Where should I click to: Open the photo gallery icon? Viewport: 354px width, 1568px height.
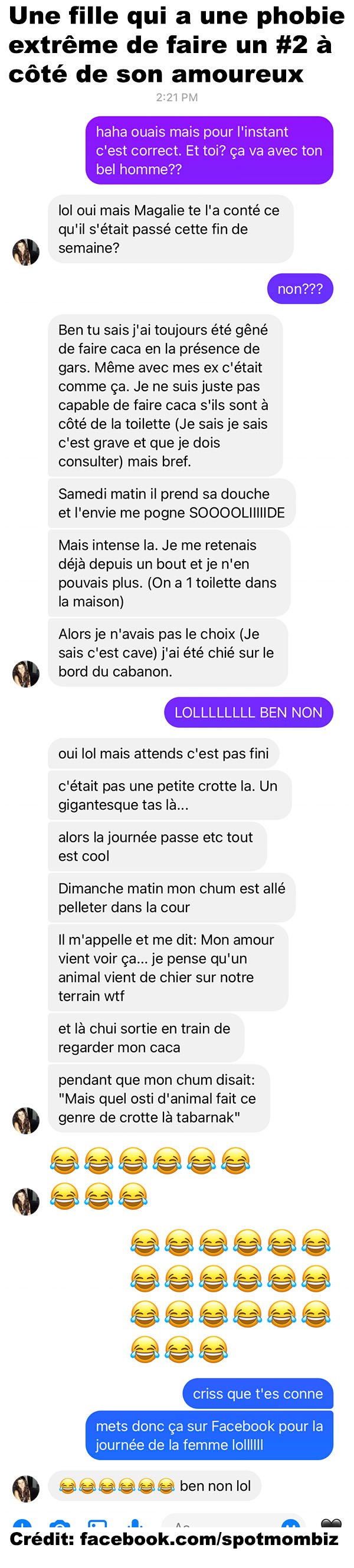point(97,1526)
